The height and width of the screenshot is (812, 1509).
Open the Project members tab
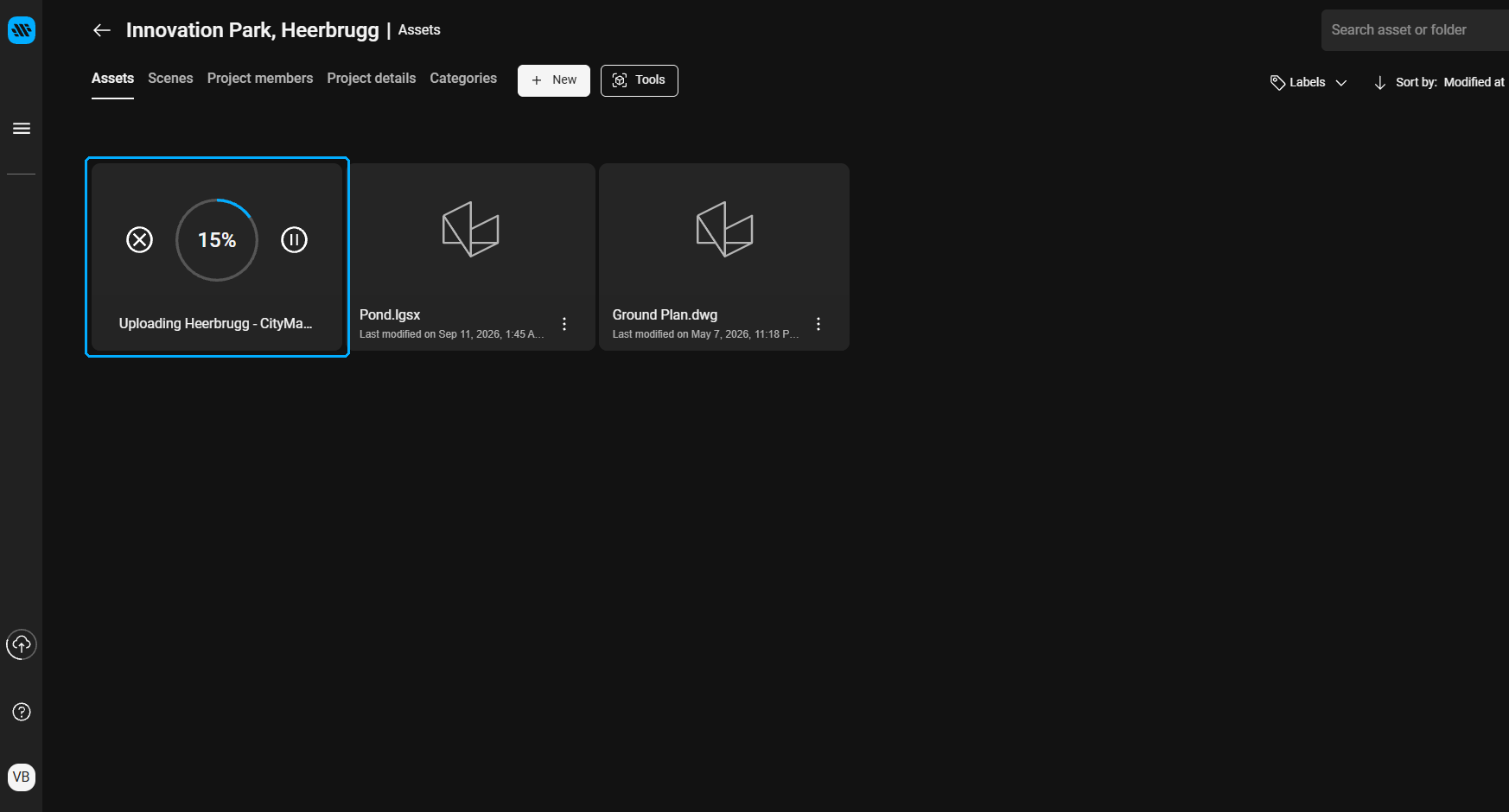[260, 79]
